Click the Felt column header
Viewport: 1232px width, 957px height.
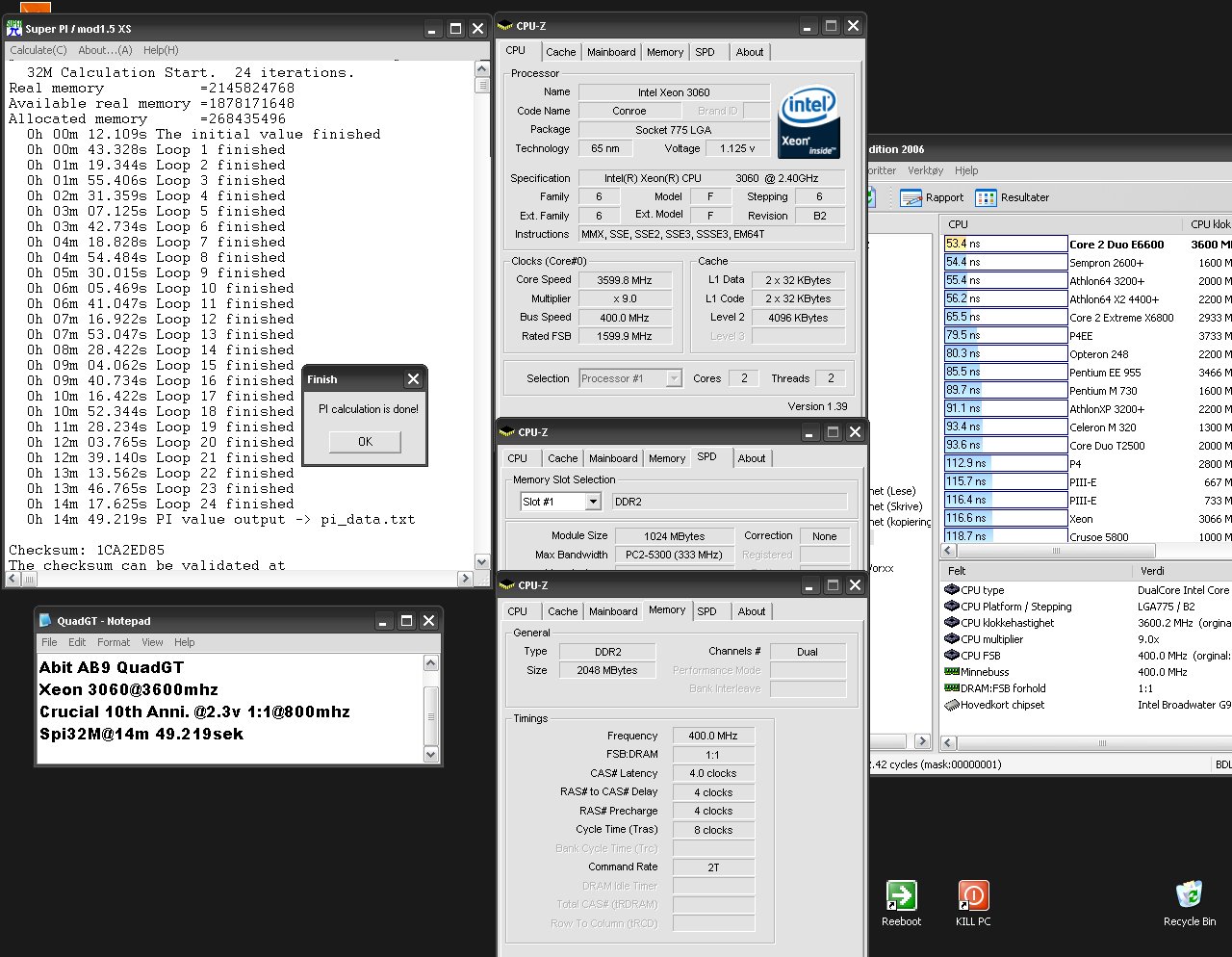pos(1037,571)
